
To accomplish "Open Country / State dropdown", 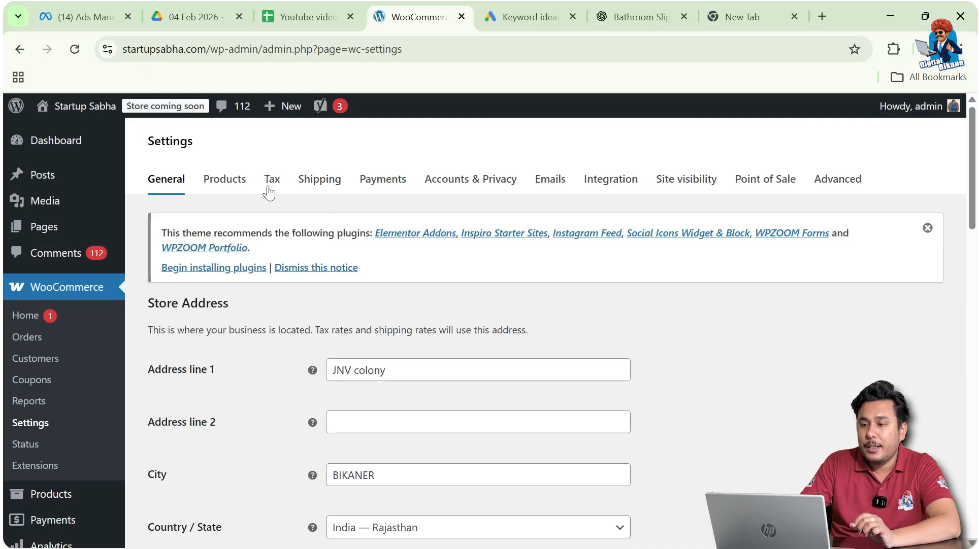I will click(x=478, y=527).
